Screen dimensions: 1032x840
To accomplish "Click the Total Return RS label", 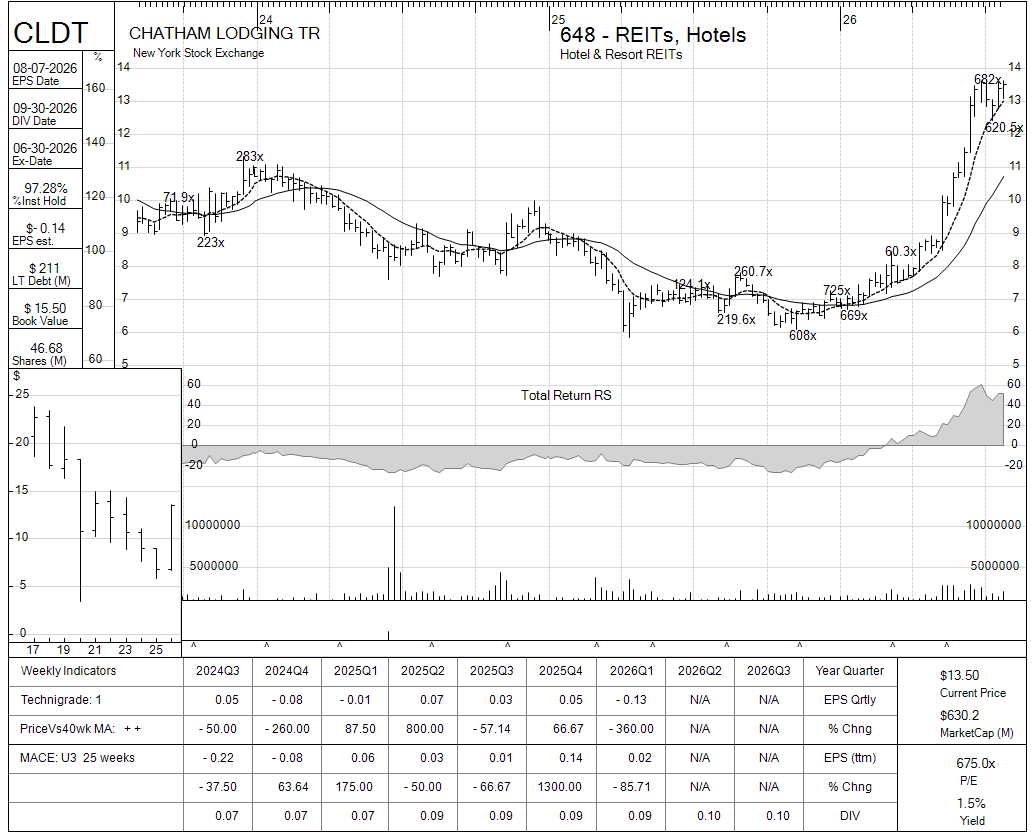I will (566, 396).
